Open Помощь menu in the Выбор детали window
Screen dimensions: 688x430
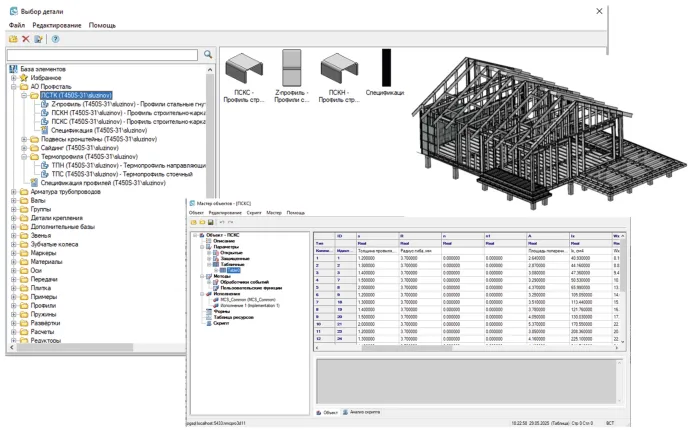pyautogui.click(x=102, y=25)
